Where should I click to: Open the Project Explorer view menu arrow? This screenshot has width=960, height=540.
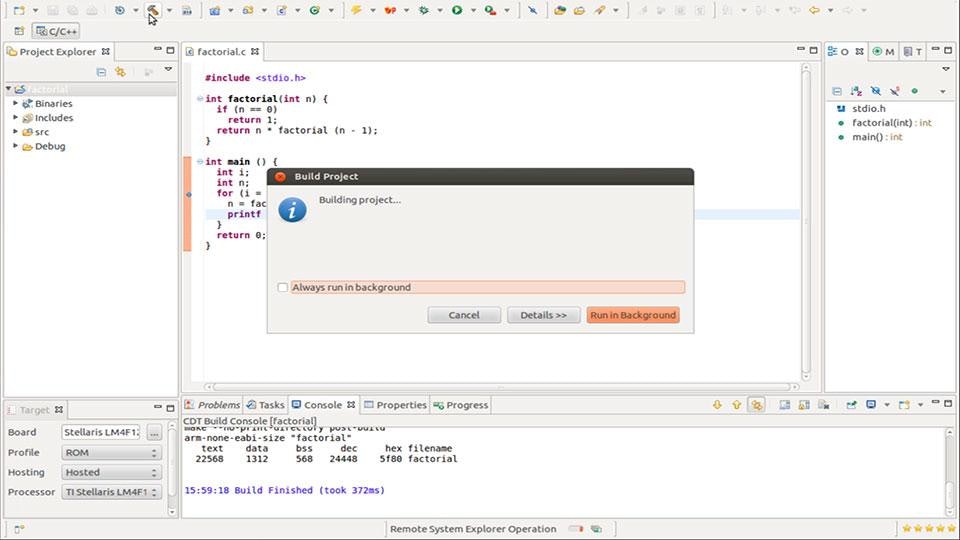tap(168, 70)
